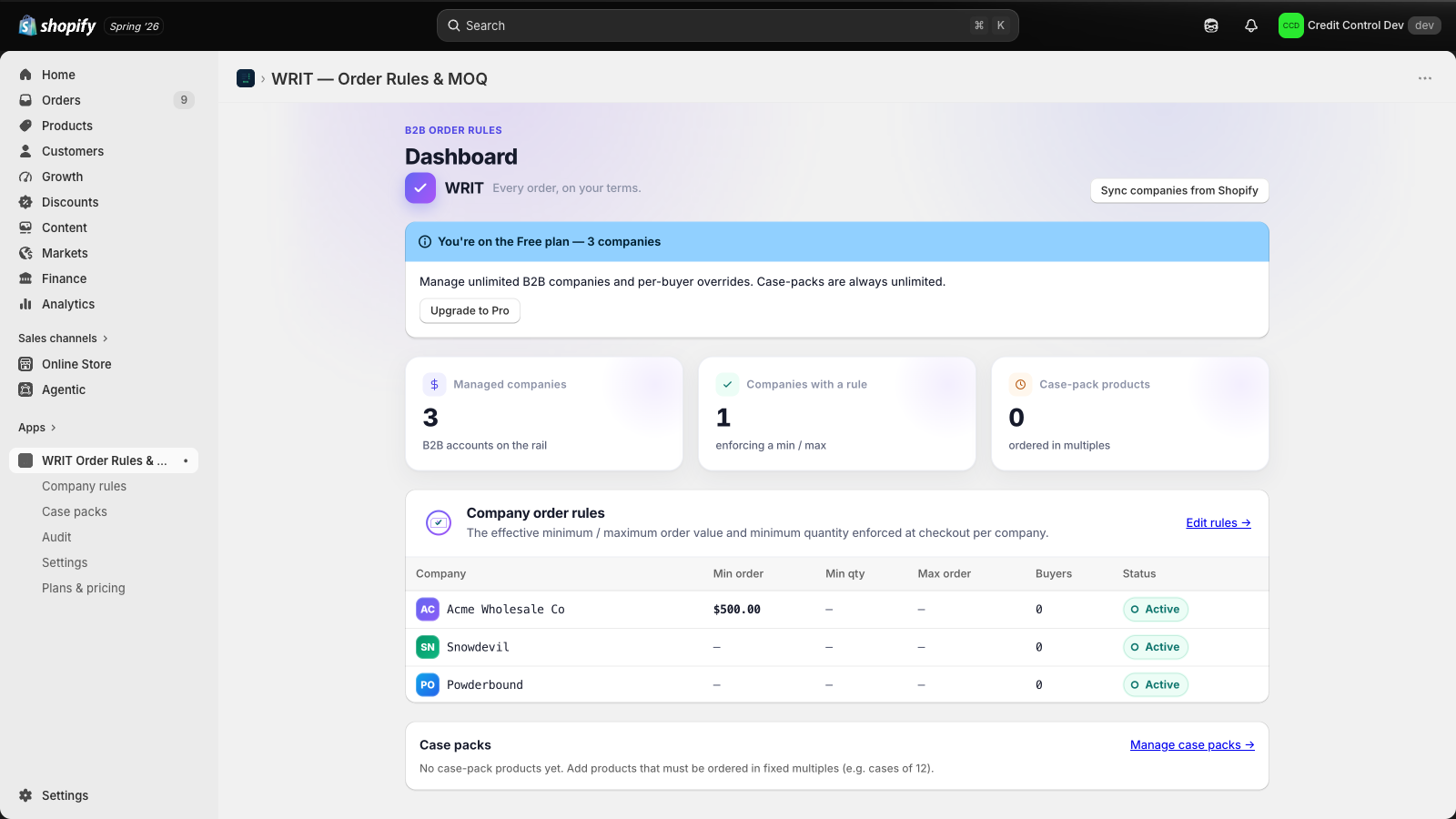Screen dimensions: 1456x819
Task: Open the sidekick assistant icon in top bar
Action: point(1211,25)
